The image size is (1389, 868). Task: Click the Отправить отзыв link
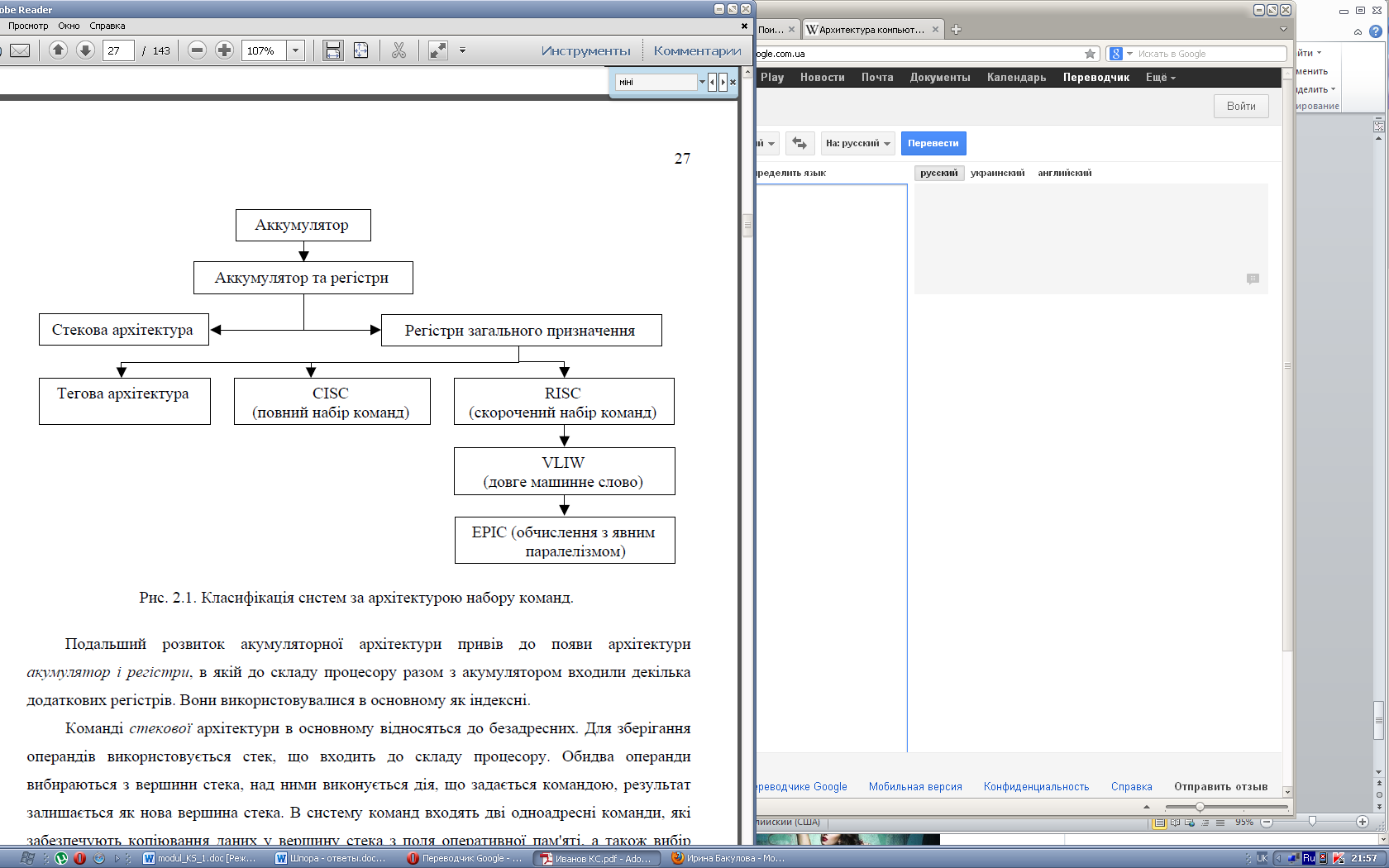pos(1220,786)
